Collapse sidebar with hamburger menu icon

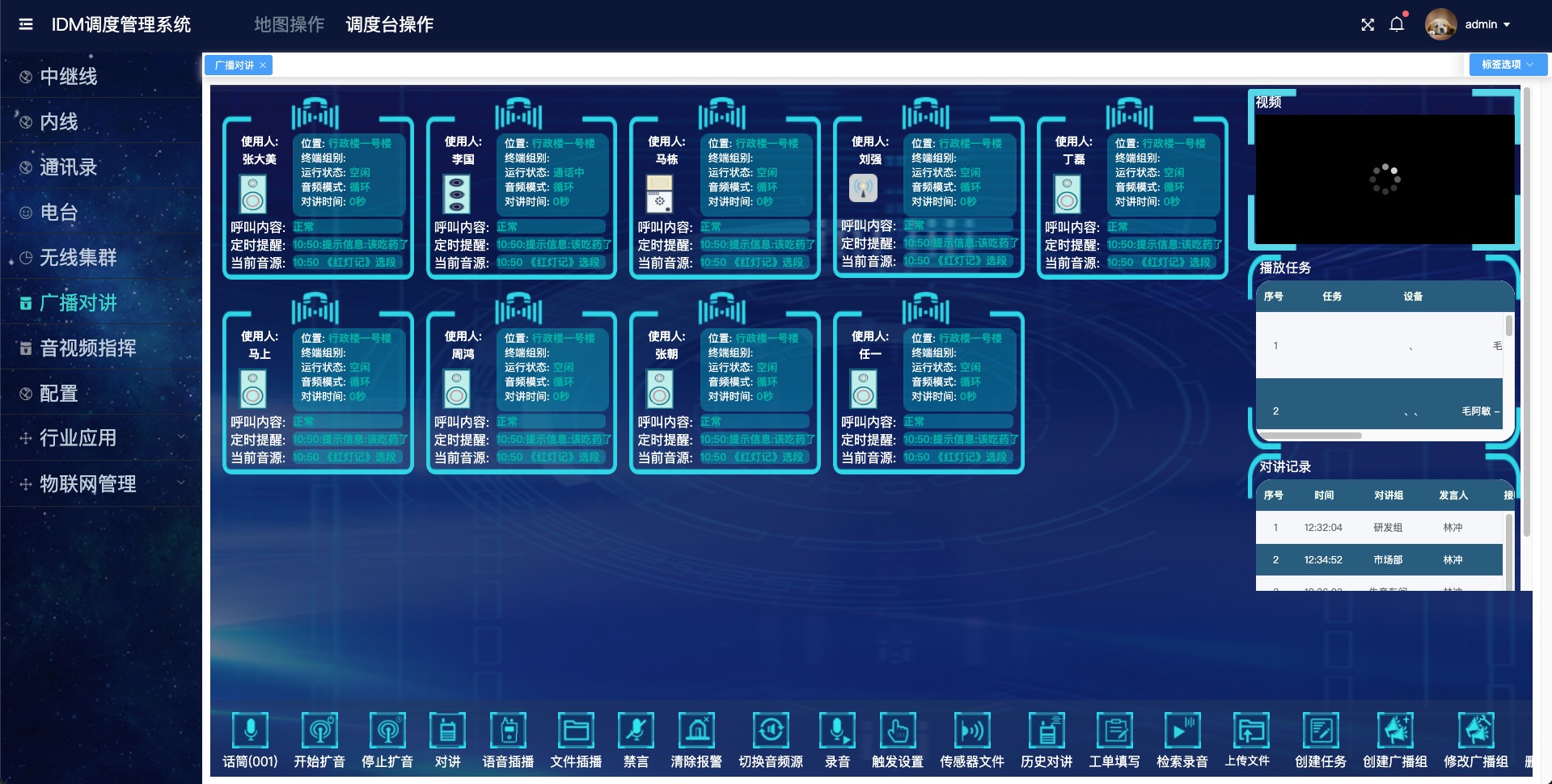click(x=26, y=24)
